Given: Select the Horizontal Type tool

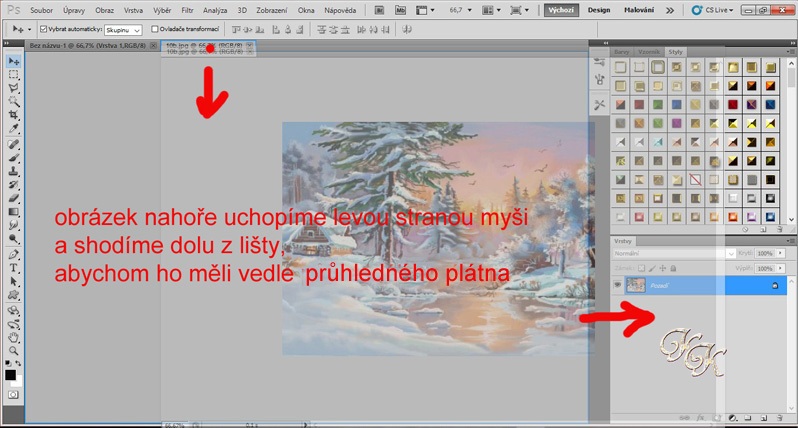Looking at the screenshot, I should (13, 268).
